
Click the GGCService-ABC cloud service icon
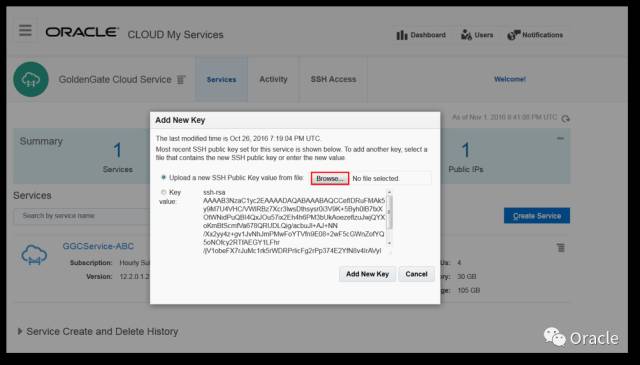click(34, 255)
